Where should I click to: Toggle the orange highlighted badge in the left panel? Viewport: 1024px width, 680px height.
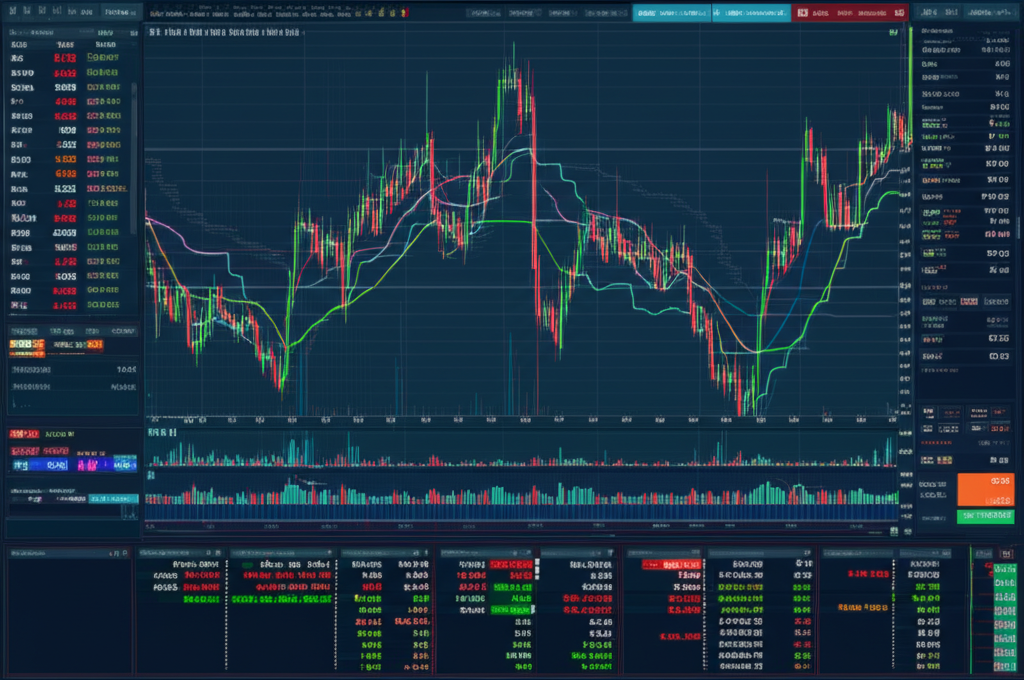point(27,345)
